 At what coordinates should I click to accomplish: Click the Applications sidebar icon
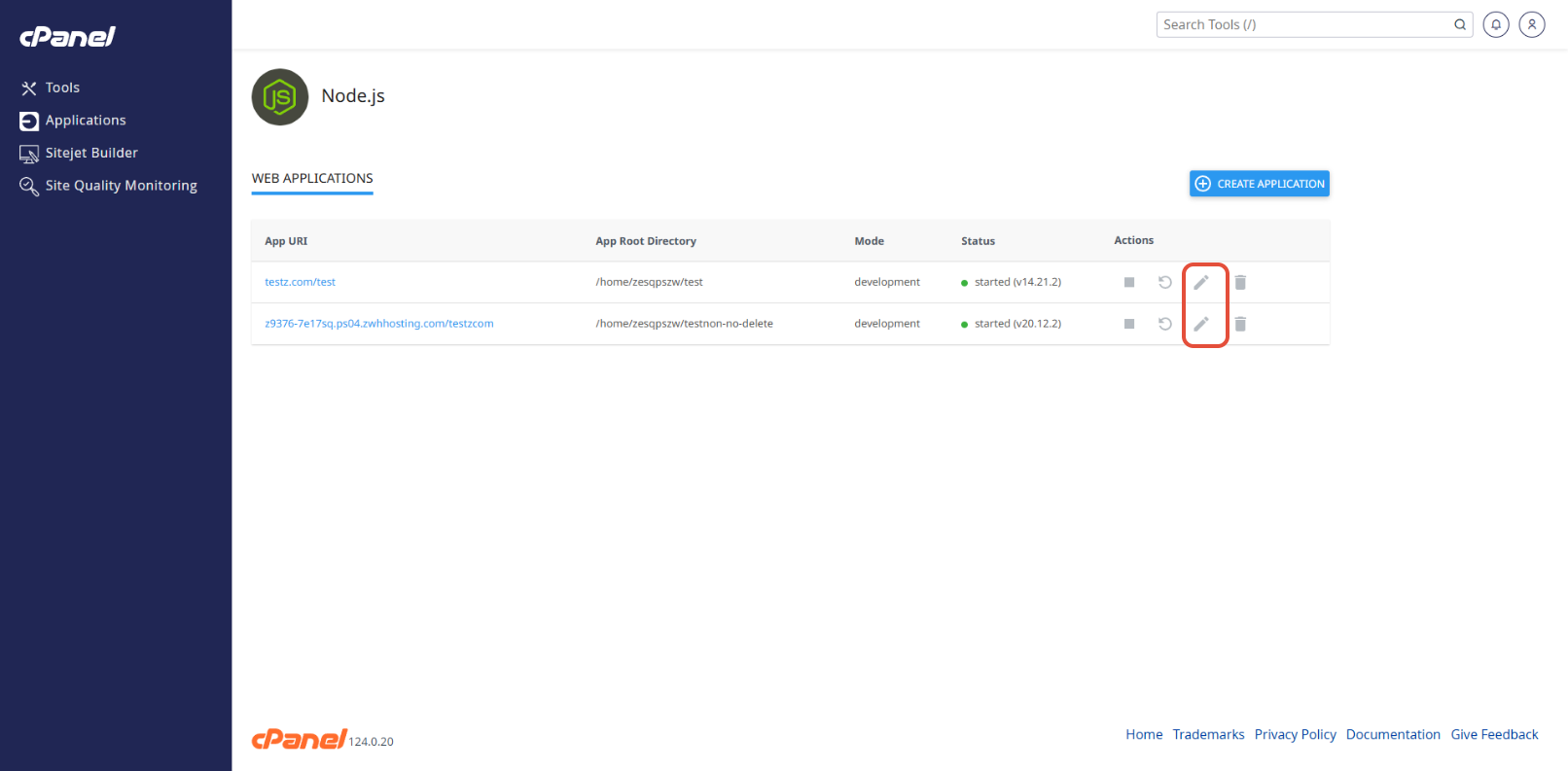(x=29, y=121)
